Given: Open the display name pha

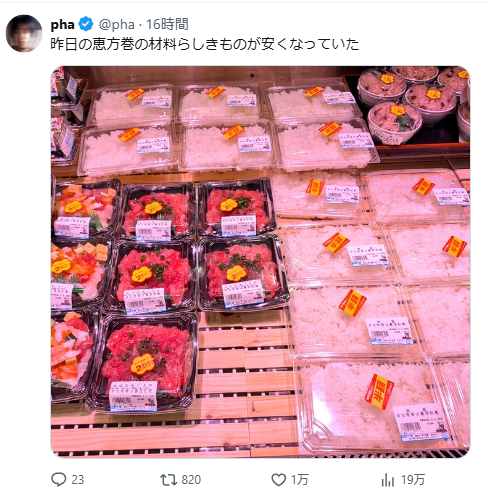Looking at the screenshot, I should 63,24.
